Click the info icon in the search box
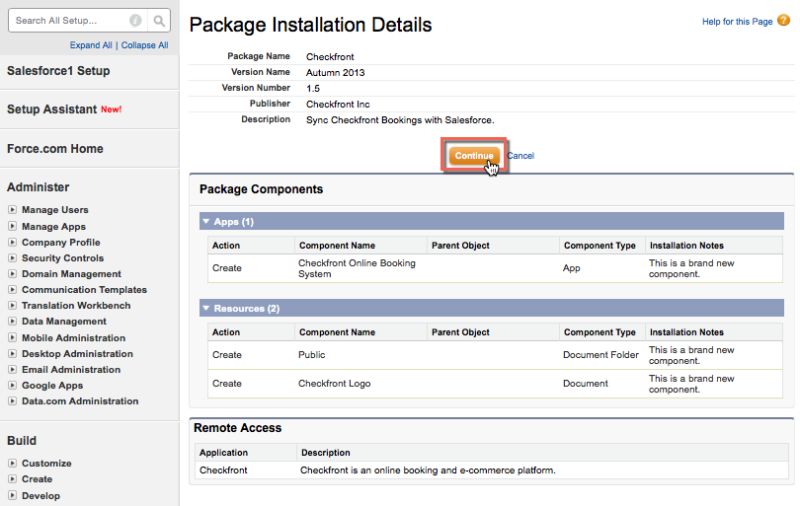800x506 pixels. 135,20
